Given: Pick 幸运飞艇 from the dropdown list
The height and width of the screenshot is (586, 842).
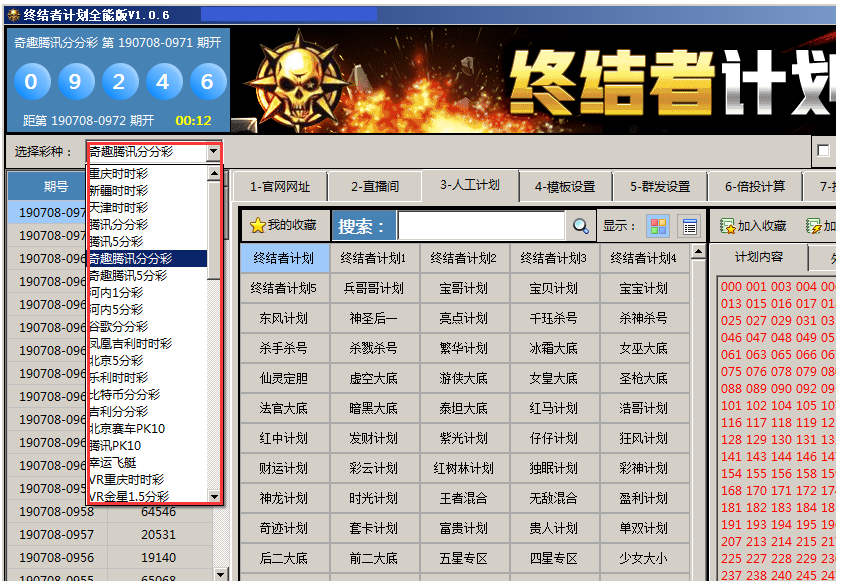Looking at the screenshot, I should pos(116,463).
